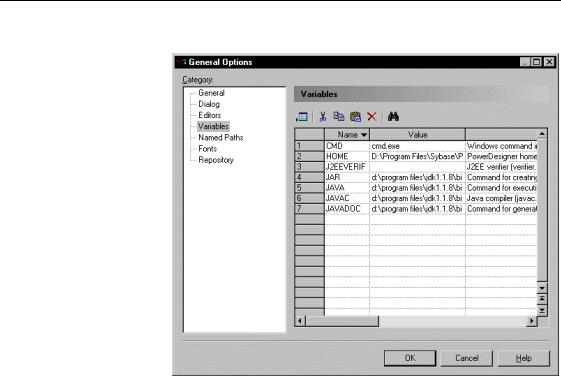
Task: Select row header 2 for HOME
Action: pos(309,156)
